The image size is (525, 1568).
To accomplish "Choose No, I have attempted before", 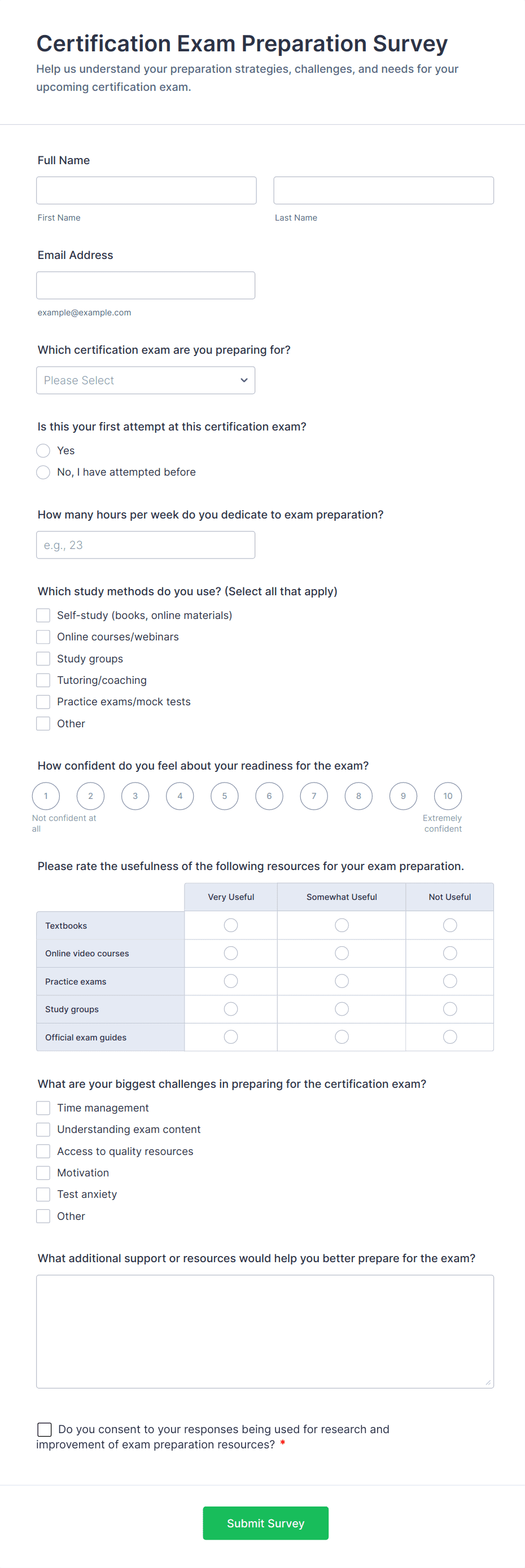I will (43, 472).
